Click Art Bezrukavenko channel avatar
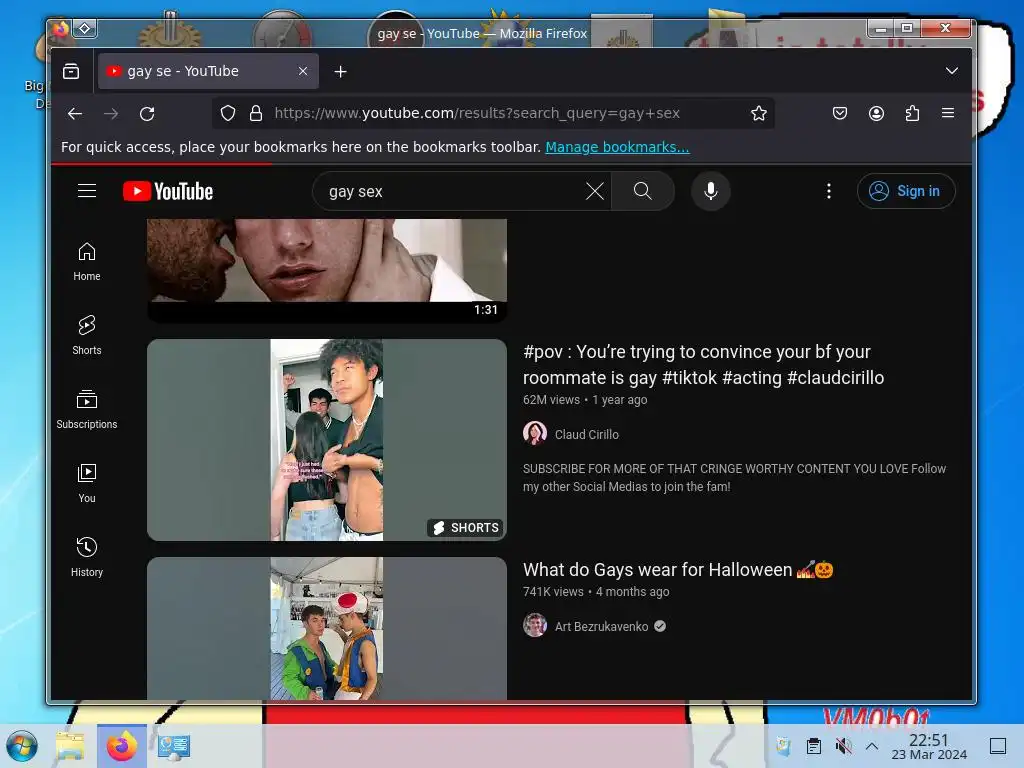Image resolution: width=1024 pixels, height=768 pixels. 535,625
